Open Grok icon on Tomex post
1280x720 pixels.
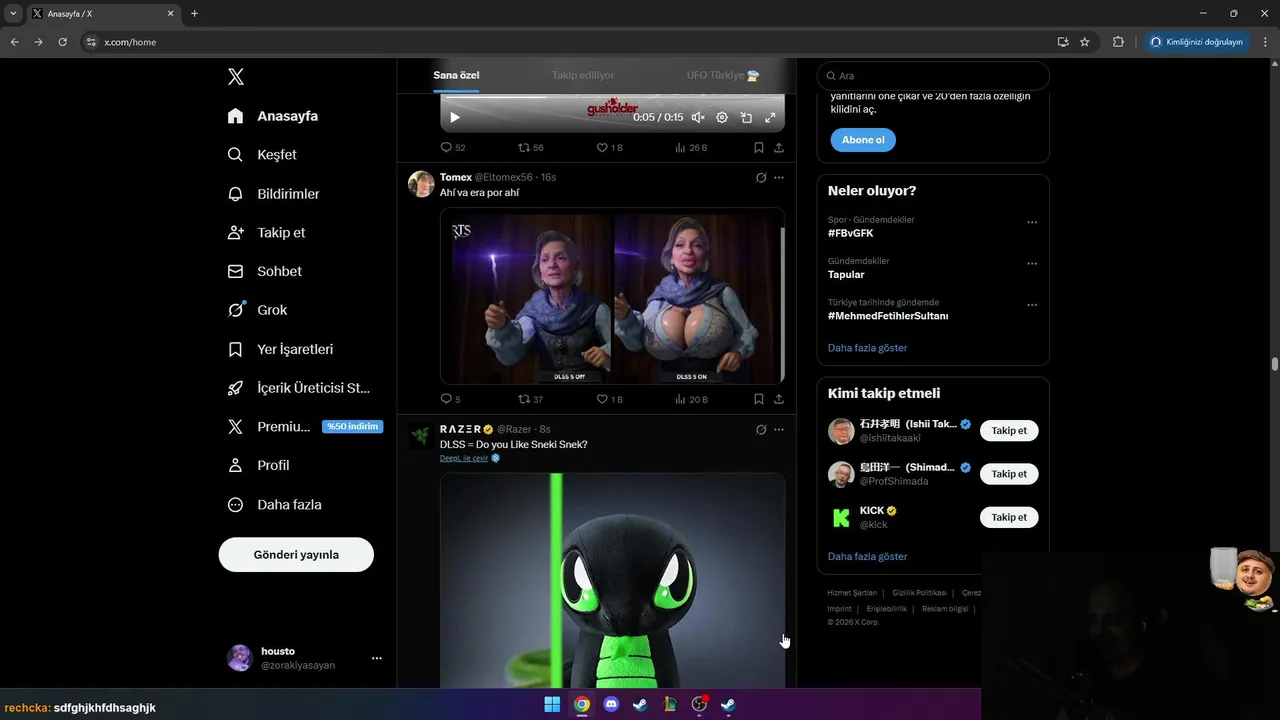(x=761, y=177)
